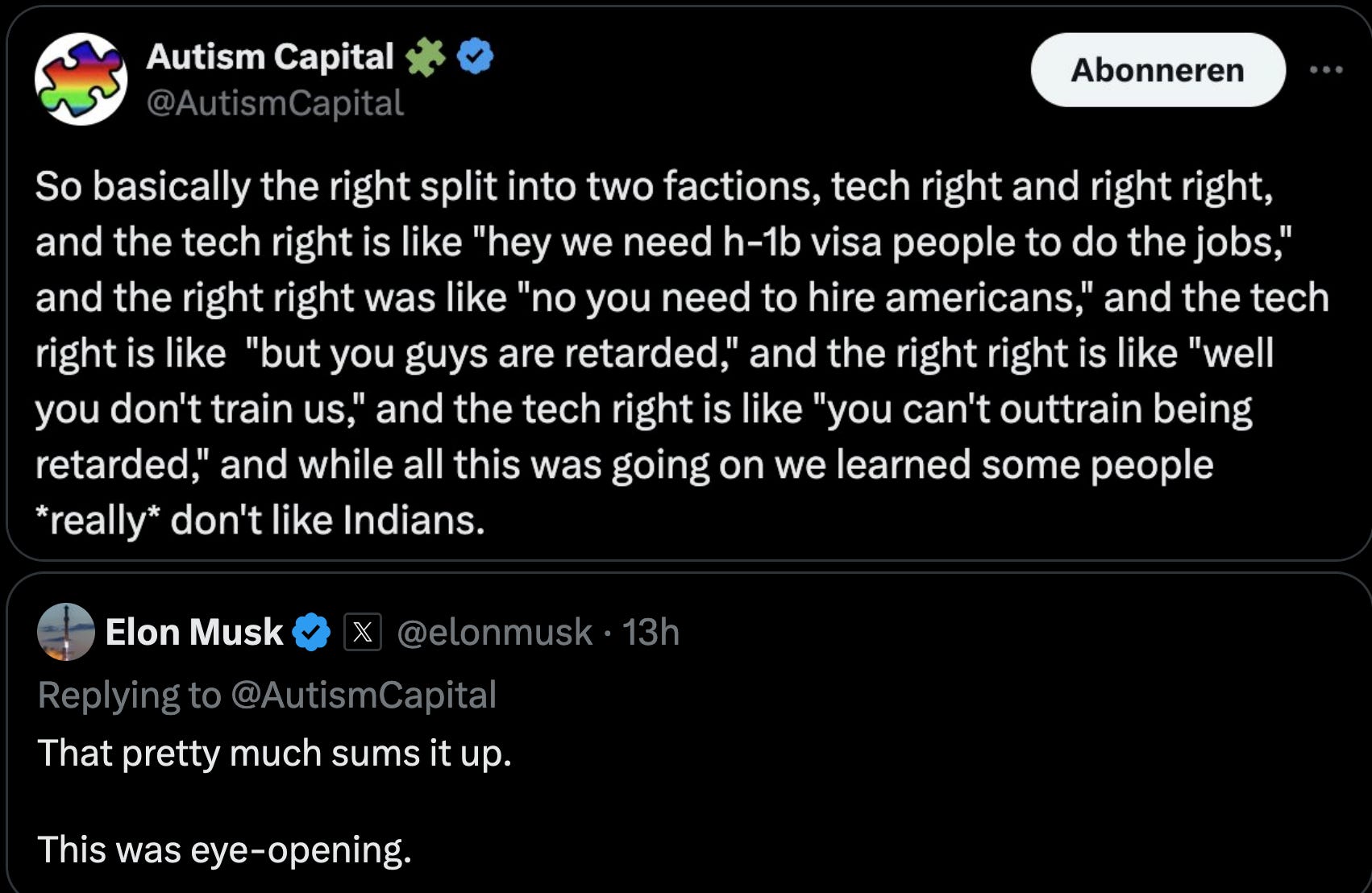Click the 'Replying to' label text

click(129, 695)
